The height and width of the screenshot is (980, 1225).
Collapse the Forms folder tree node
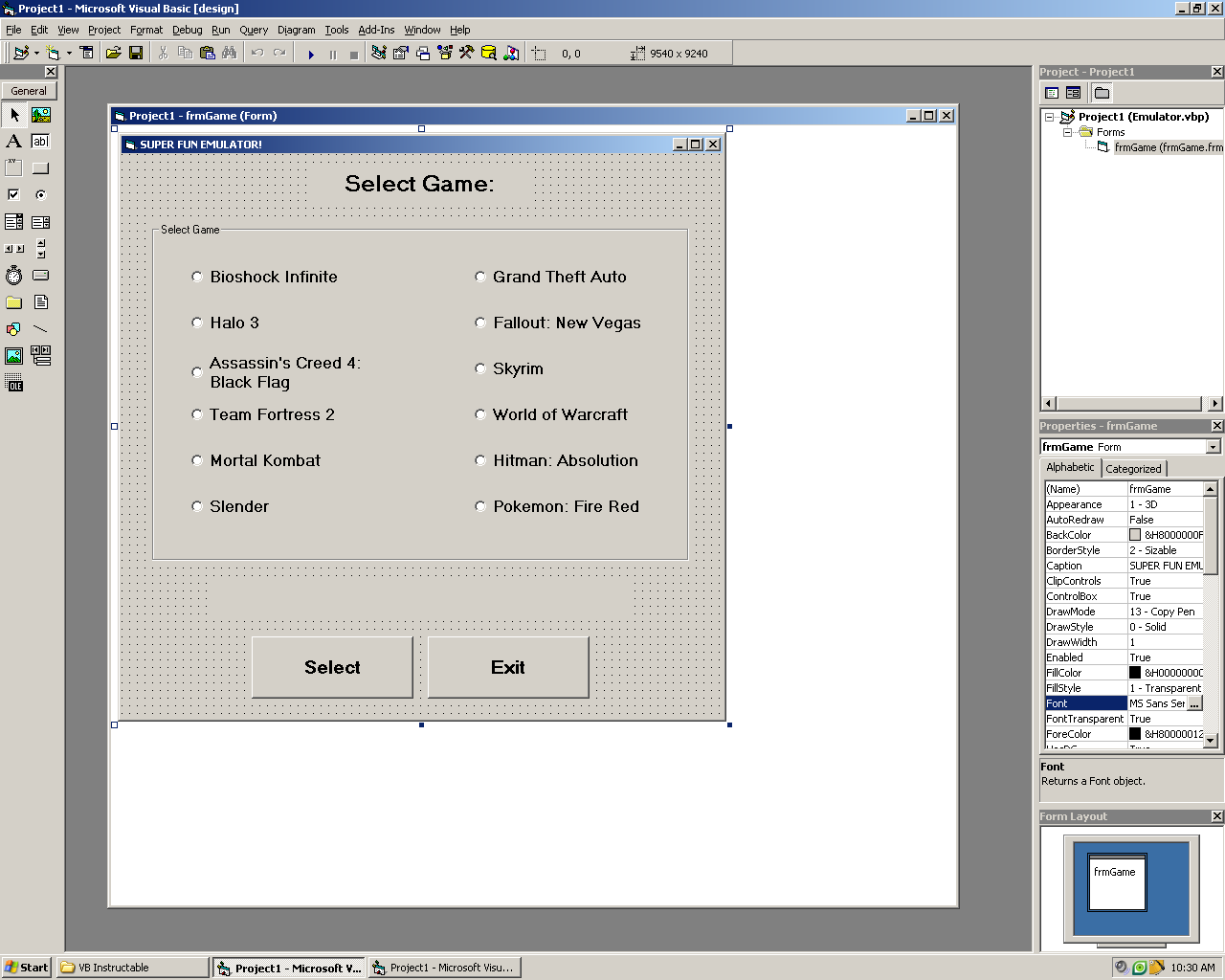tap(1067, 132)
